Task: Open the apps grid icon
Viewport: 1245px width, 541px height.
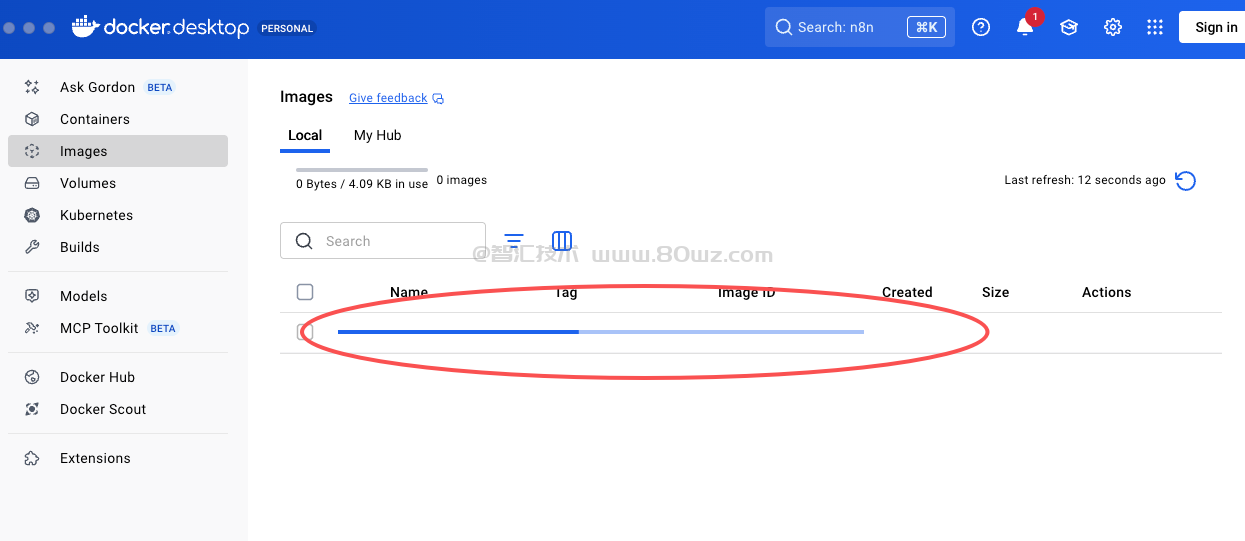Action: pyautogui.click(x=1155, y=27)
